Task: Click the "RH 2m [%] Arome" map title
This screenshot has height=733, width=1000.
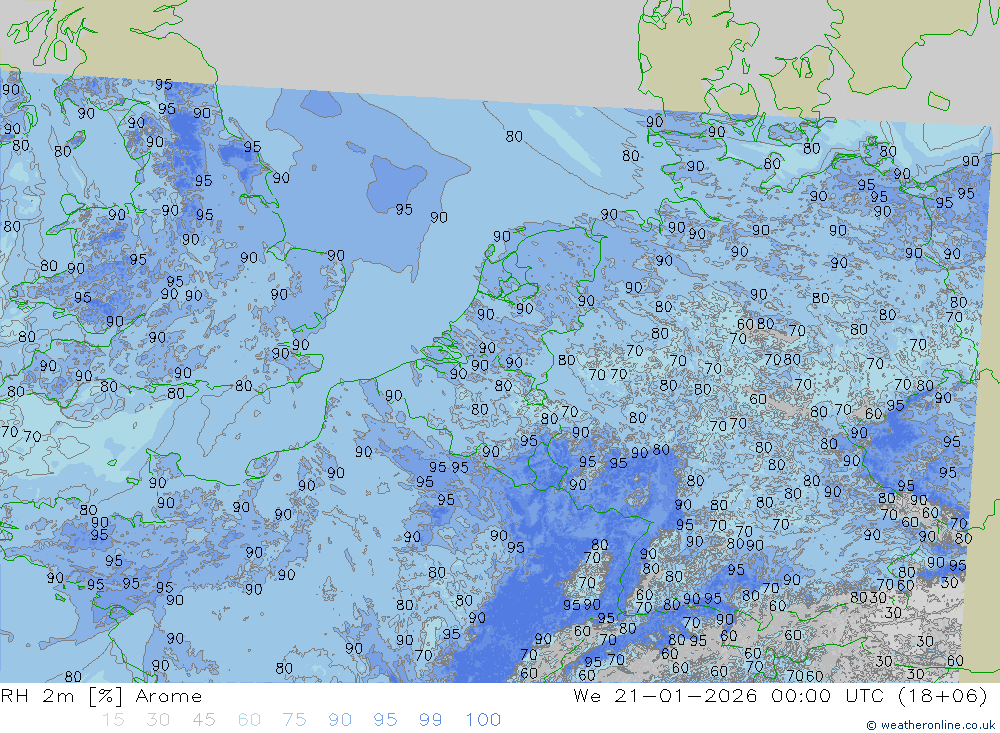Action: 101,696
